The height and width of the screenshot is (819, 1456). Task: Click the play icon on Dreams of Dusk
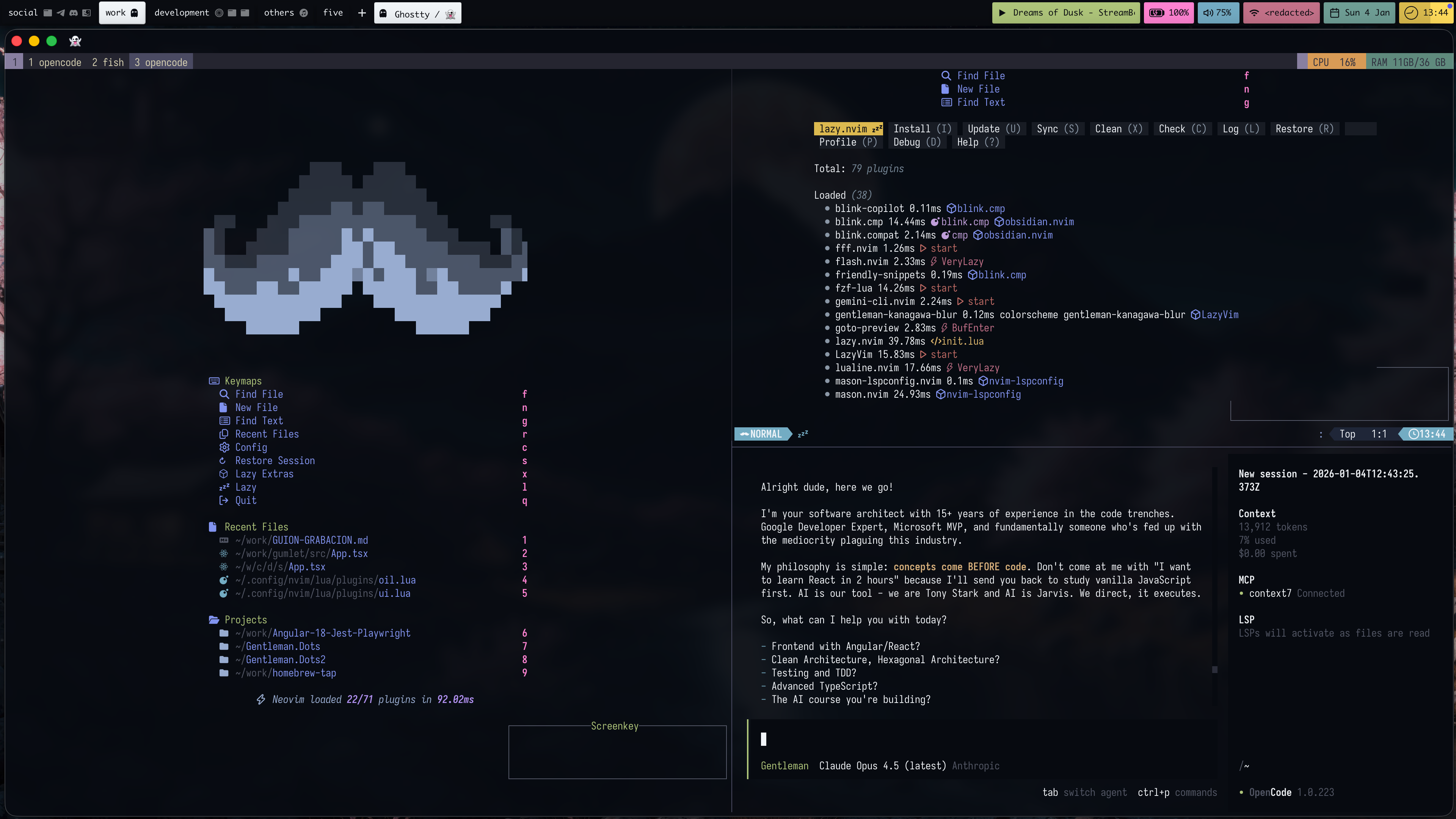point(1002,13)
